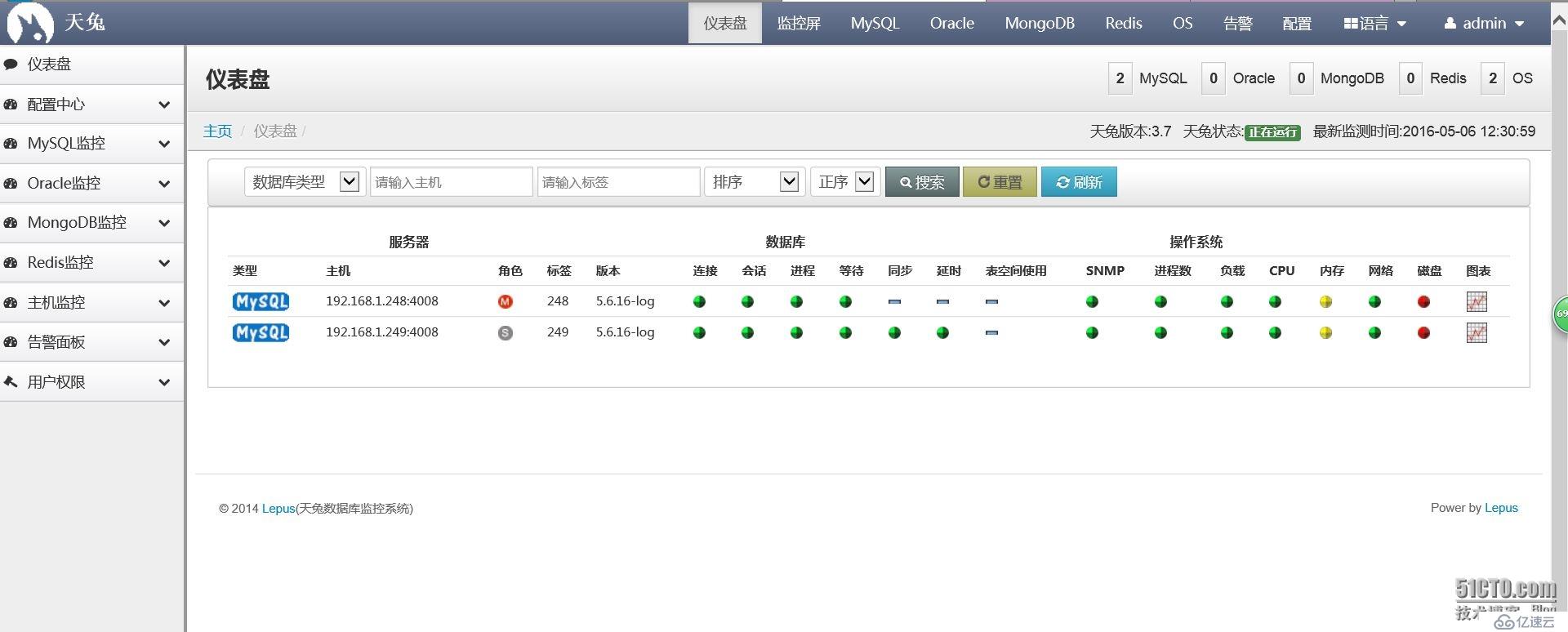Open chart icon for 192.168.1.249:4008
The height and width of the screenshot is (632, 1568).
click(1477, 332)
